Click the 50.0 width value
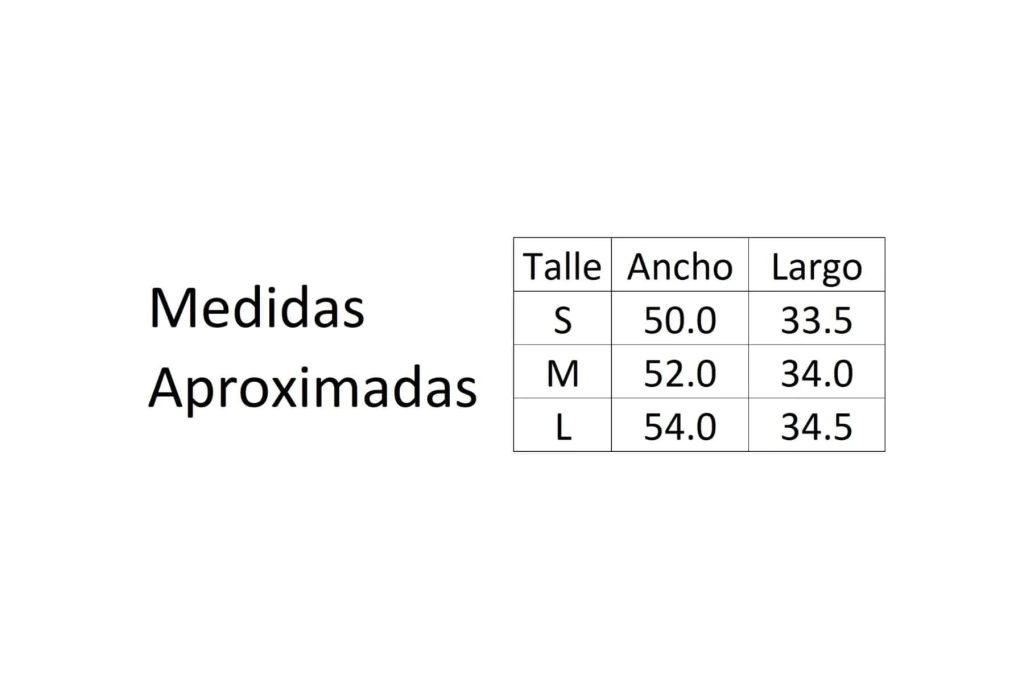Viewport: 1024px width, 683px height. point(680,320)
